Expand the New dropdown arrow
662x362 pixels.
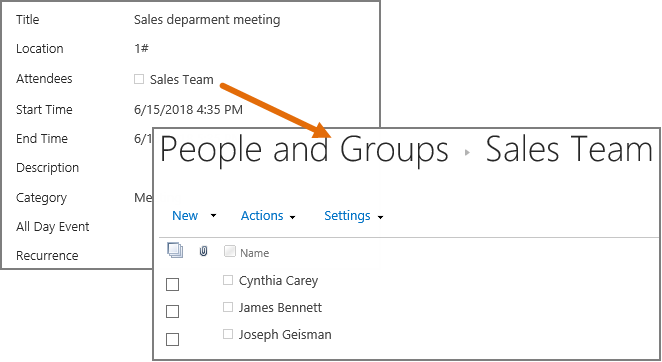click(x=213, y=216)
